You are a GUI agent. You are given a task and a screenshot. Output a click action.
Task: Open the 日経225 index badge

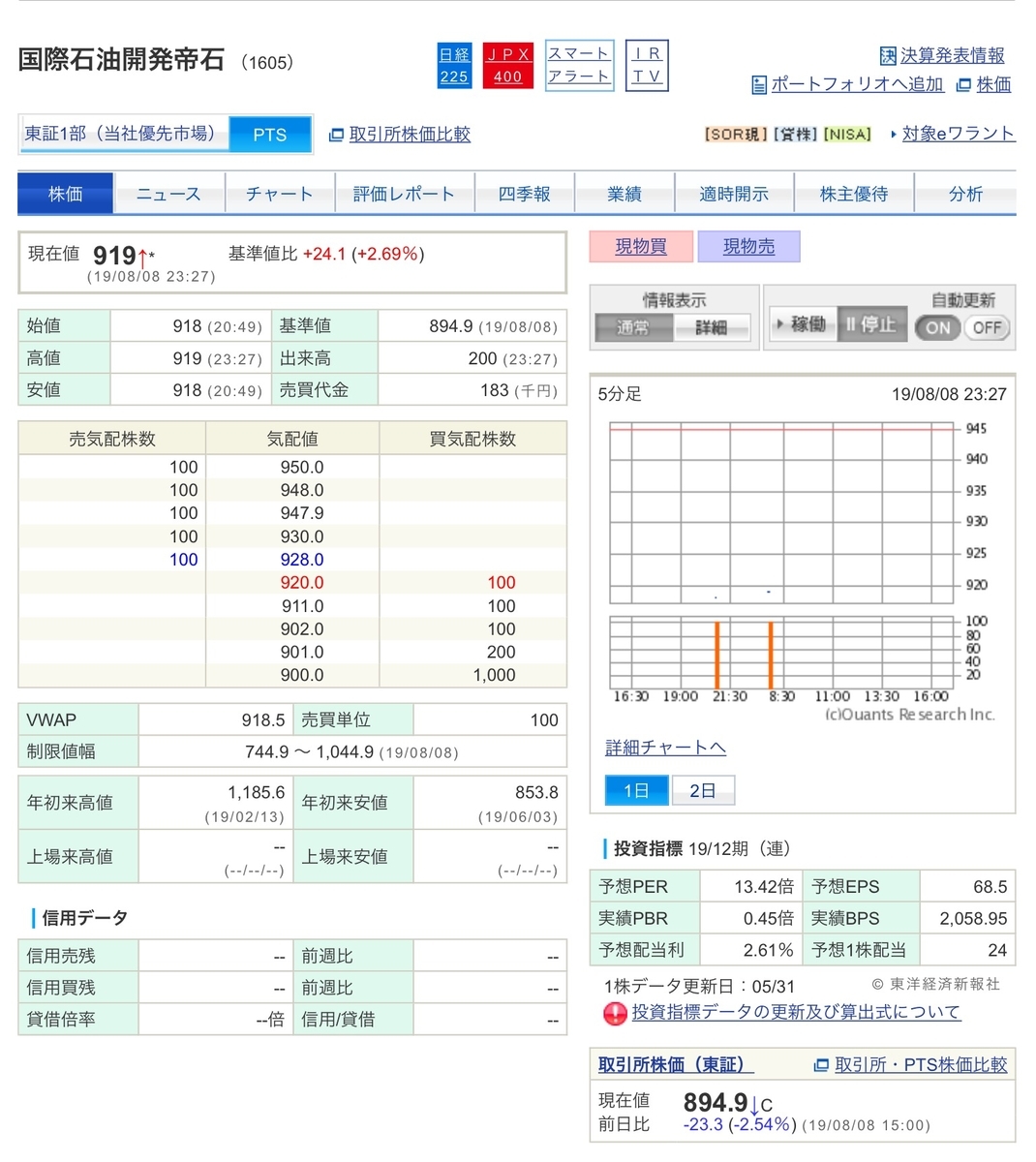point(454,66)
